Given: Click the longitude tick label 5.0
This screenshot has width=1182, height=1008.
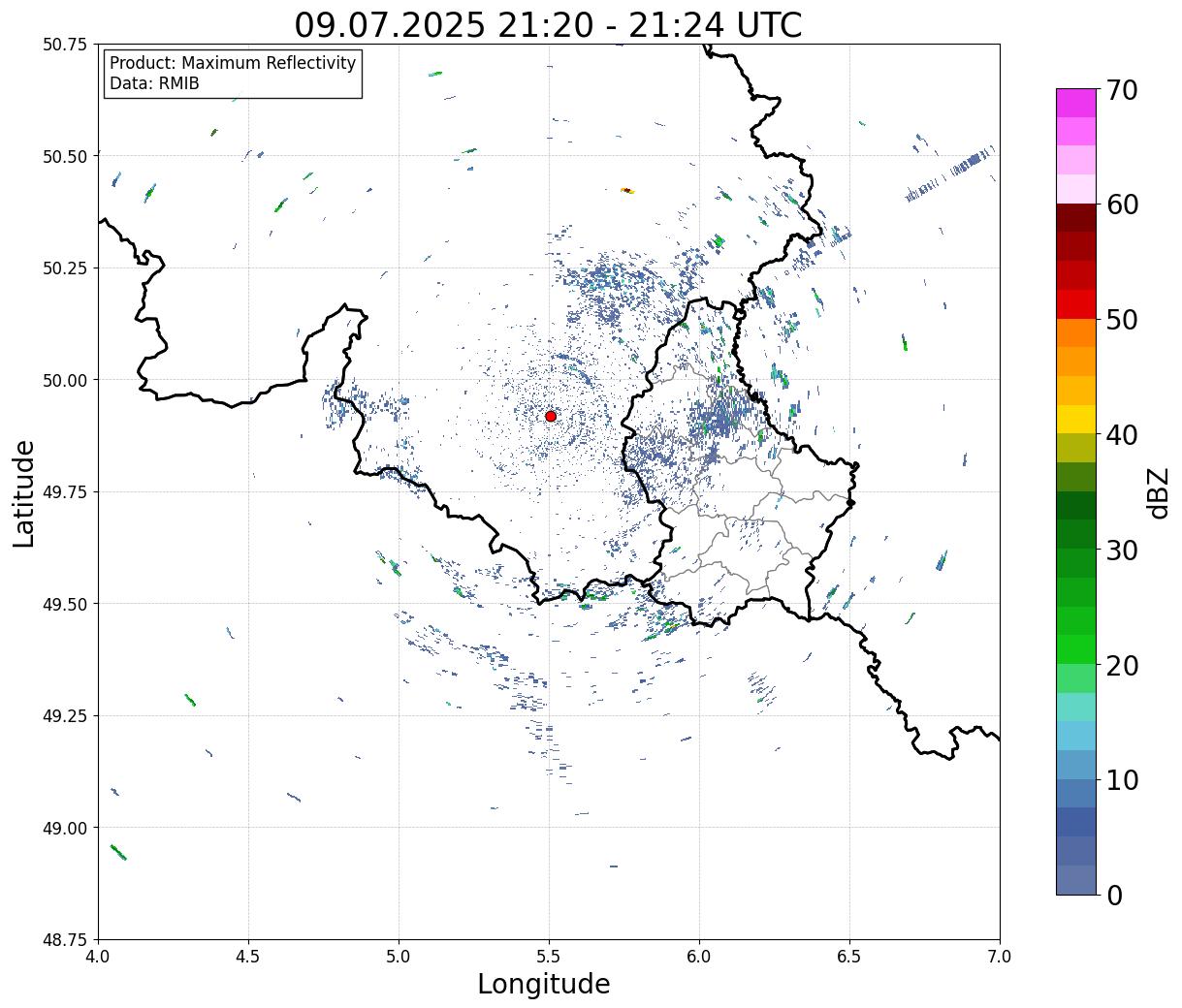Looking at the screenshot, I should [x=399, y=956].
